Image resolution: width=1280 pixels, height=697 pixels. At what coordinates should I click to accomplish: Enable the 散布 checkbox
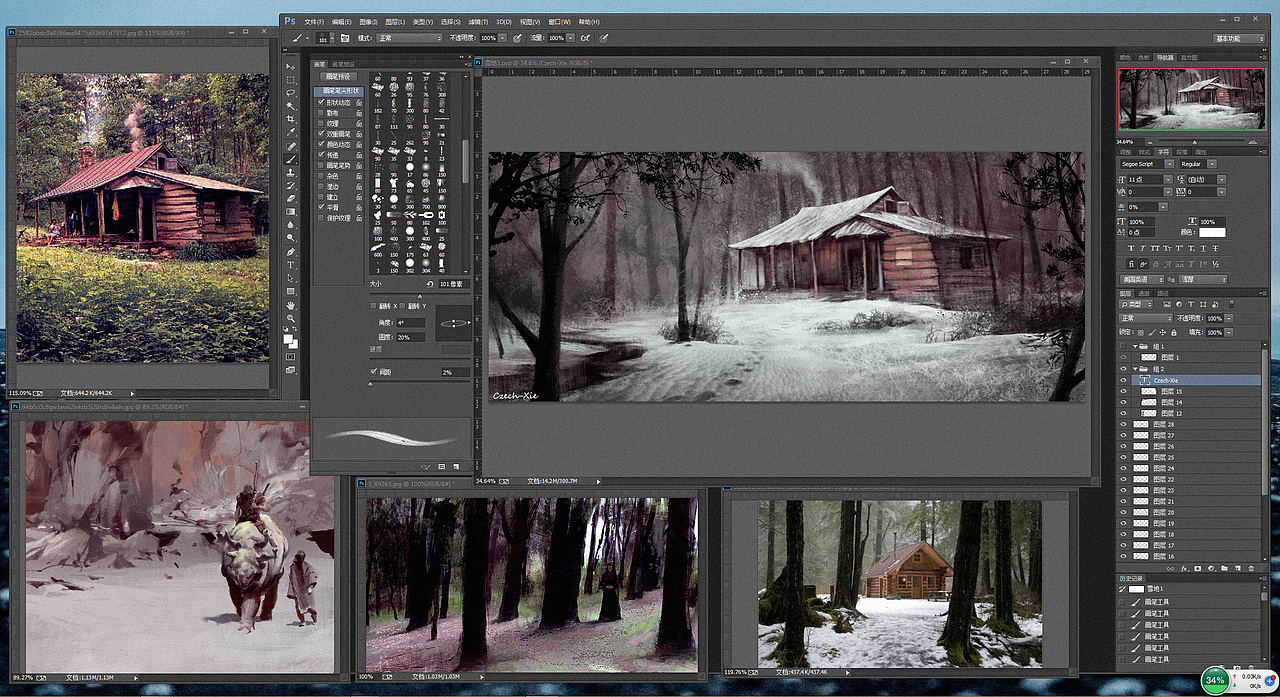pyautogui.click(x=321, y=113)
